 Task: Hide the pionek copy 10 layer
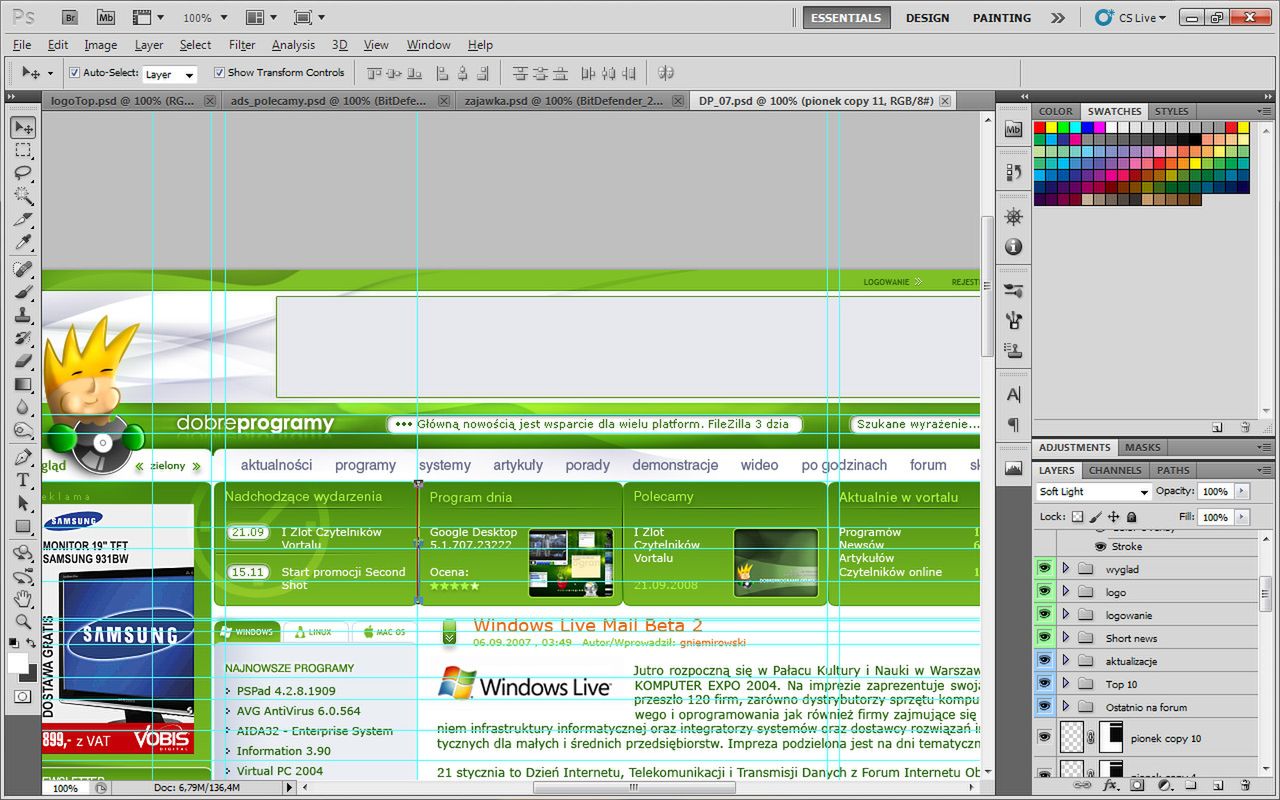(1045, 738)
